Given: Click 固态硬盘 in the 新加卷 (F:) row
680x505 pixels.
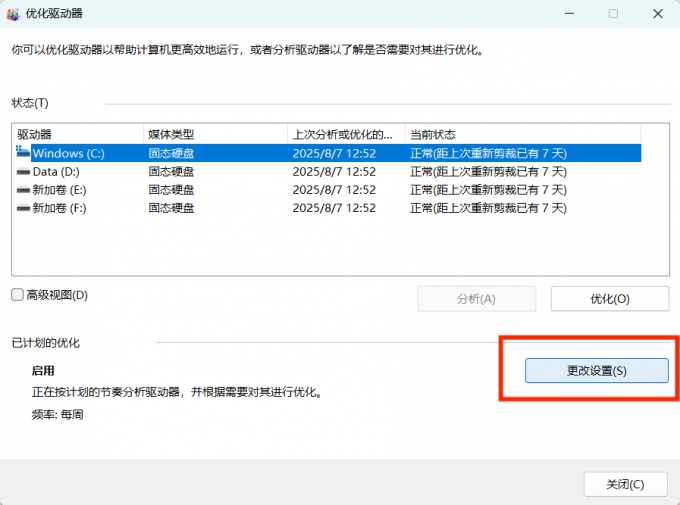Looking at the screenshot, I should (171, 208).
